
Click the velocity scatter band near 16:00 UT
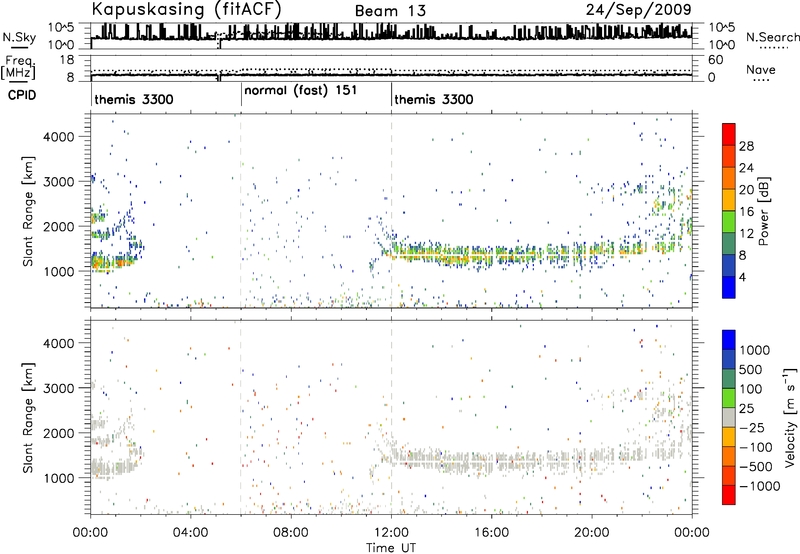coord(491,460)
